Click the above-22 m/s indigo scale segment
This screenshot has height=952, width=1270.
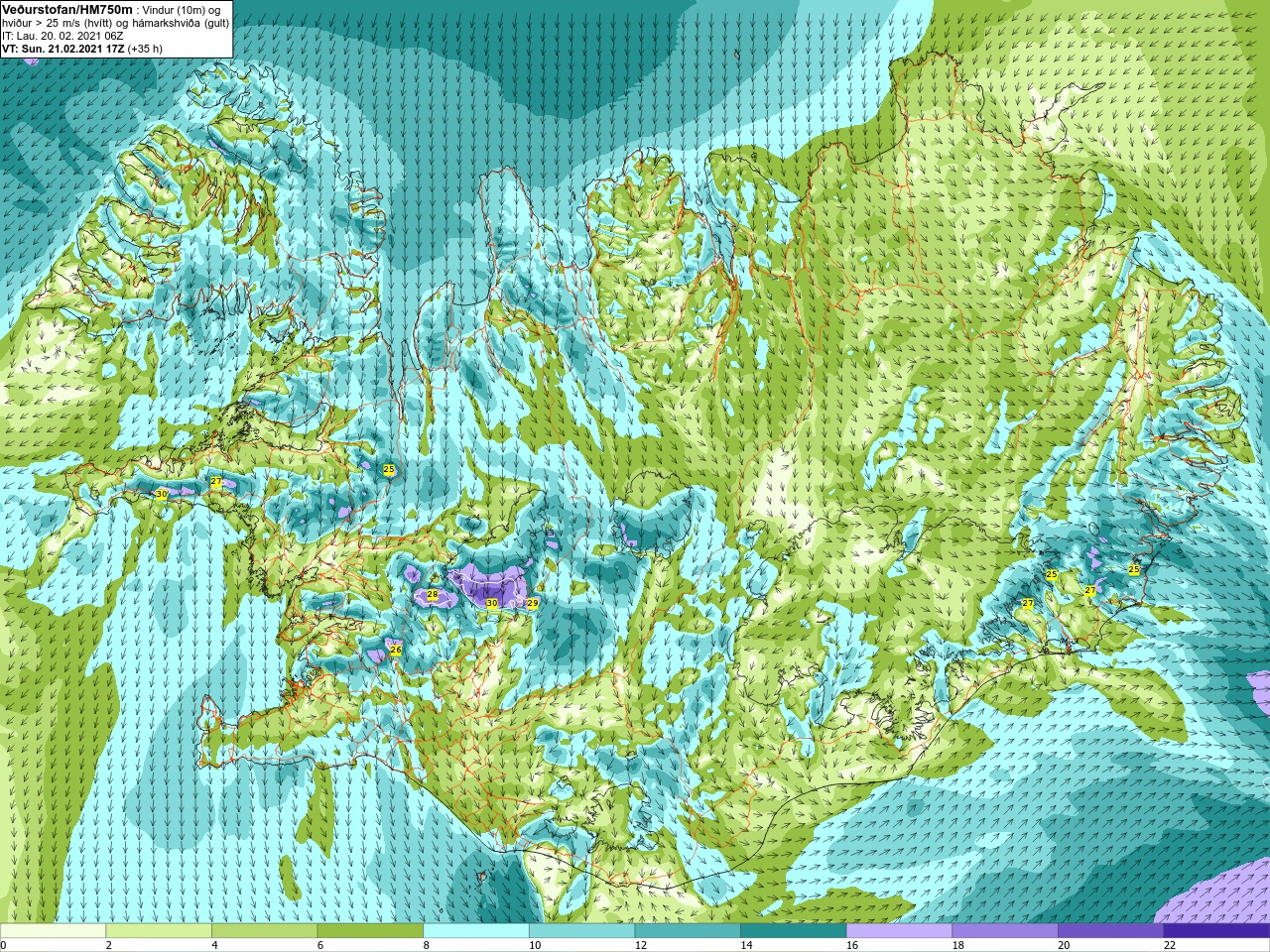pyautogui.click(x=1216, y=931)
